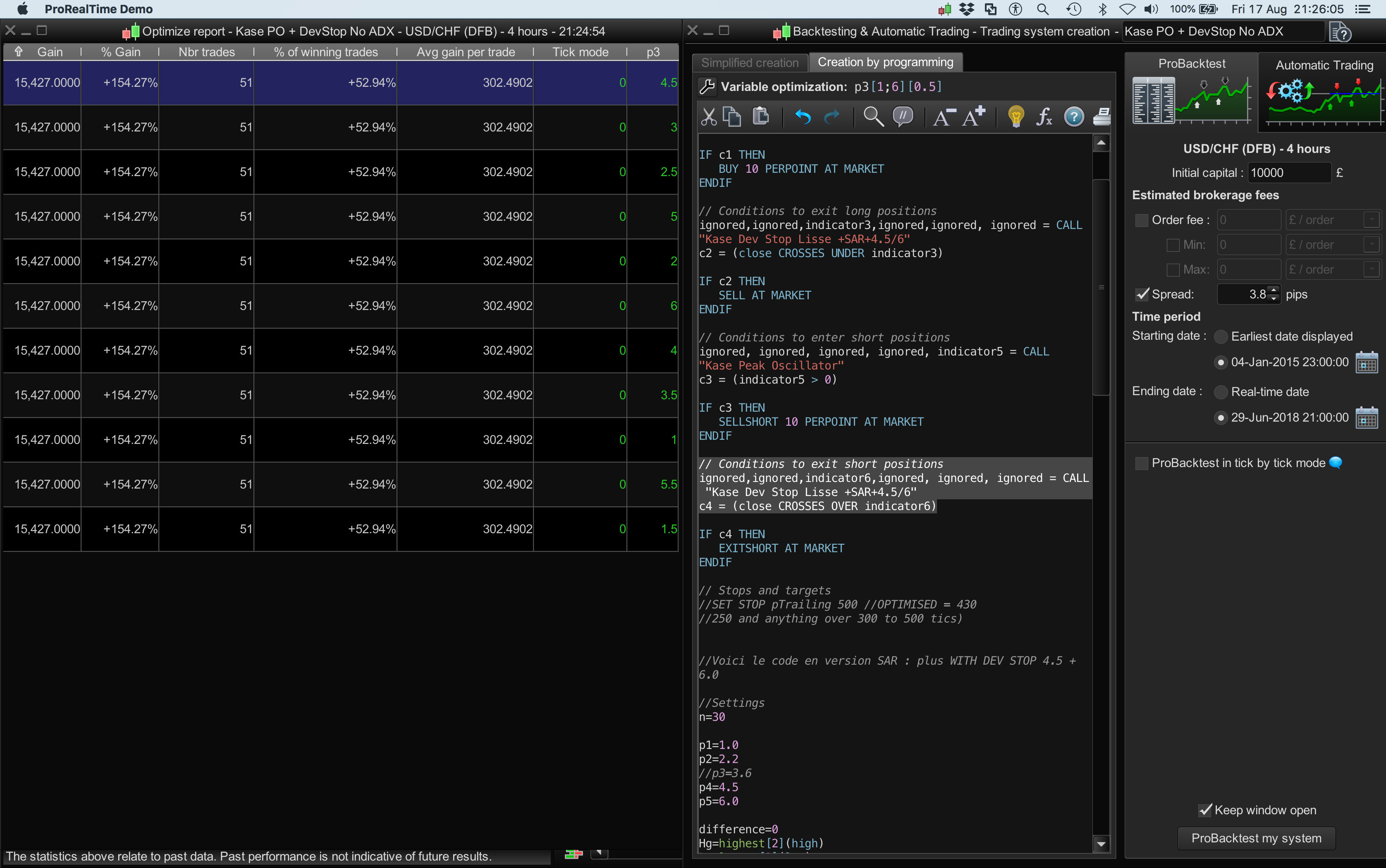
Task: Enable the Order fee checkbox
Action: 1141,220
